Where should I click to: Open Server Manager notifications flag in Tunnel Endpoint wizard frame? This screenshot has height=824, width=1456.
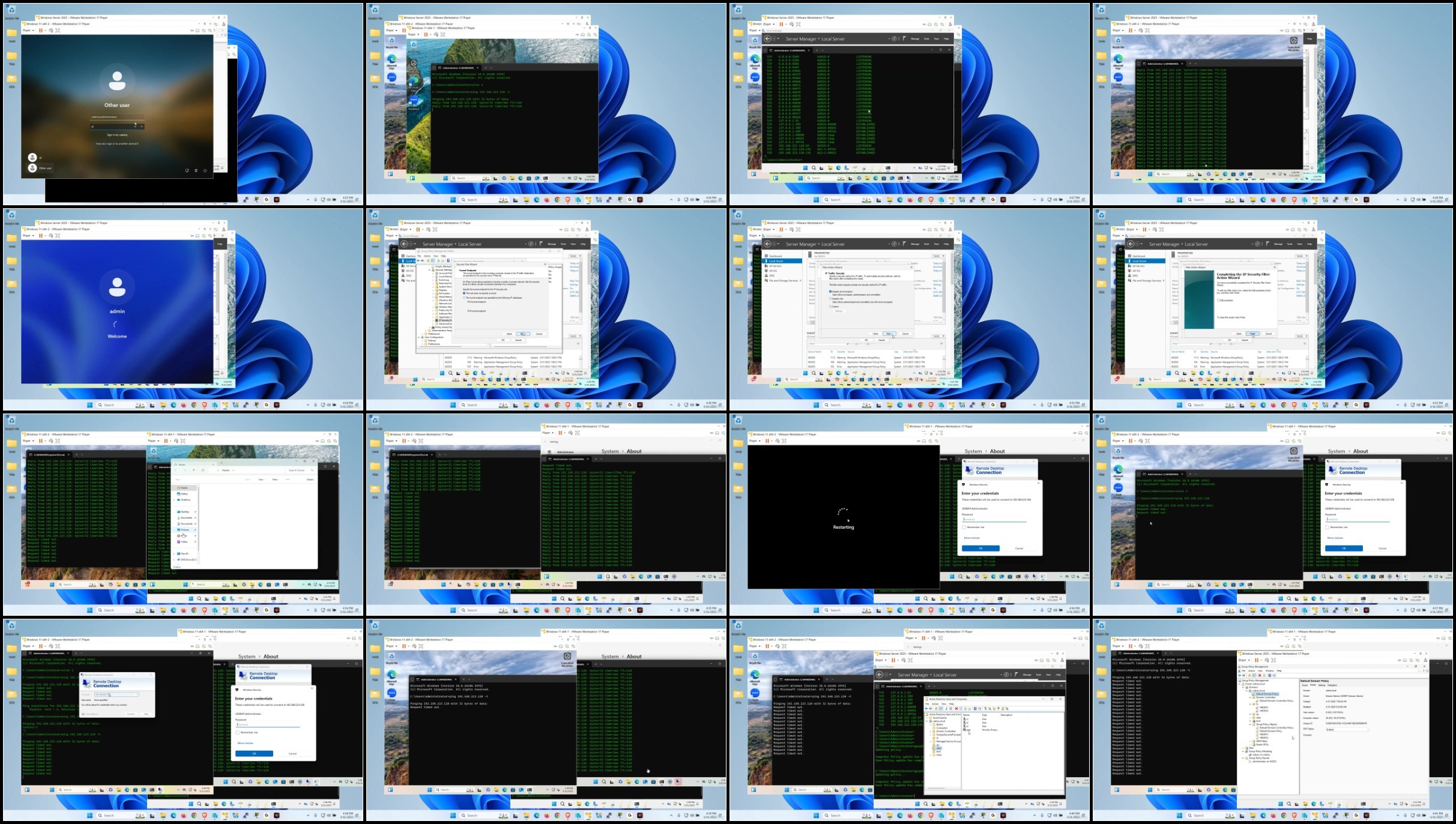541,244
